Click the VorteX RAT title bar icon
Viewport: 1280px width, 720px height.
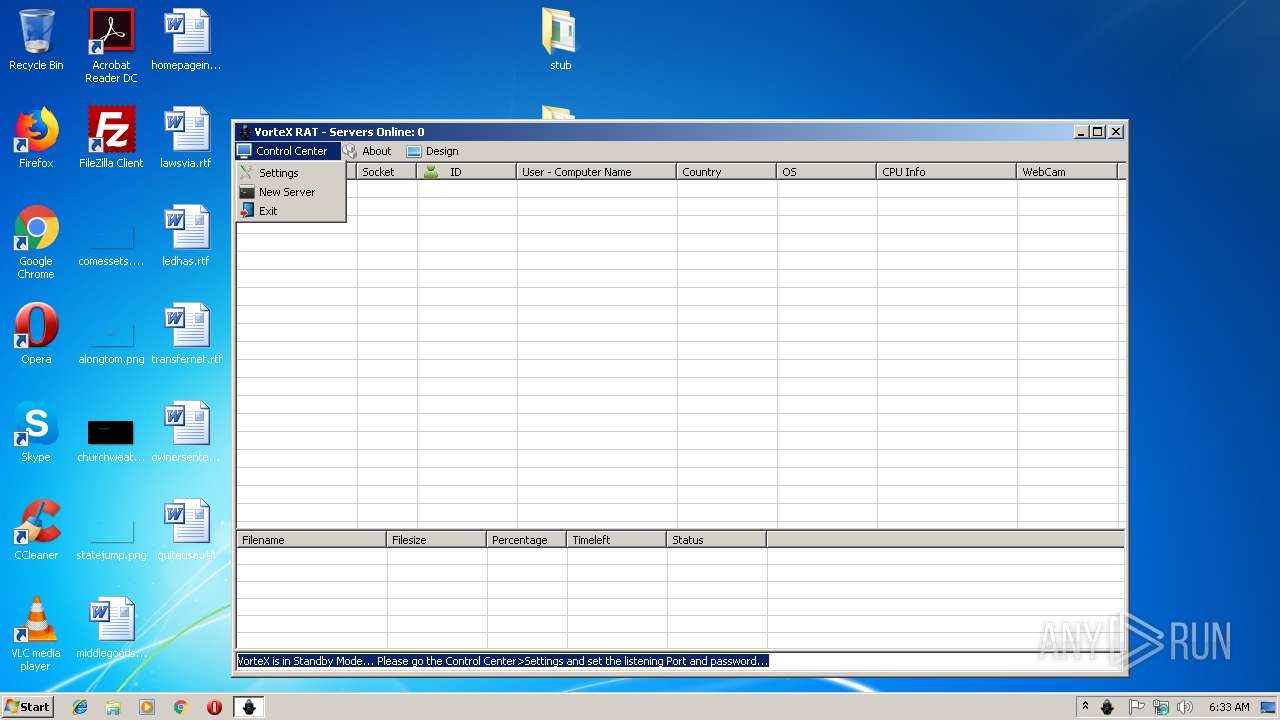click(245, 132)
